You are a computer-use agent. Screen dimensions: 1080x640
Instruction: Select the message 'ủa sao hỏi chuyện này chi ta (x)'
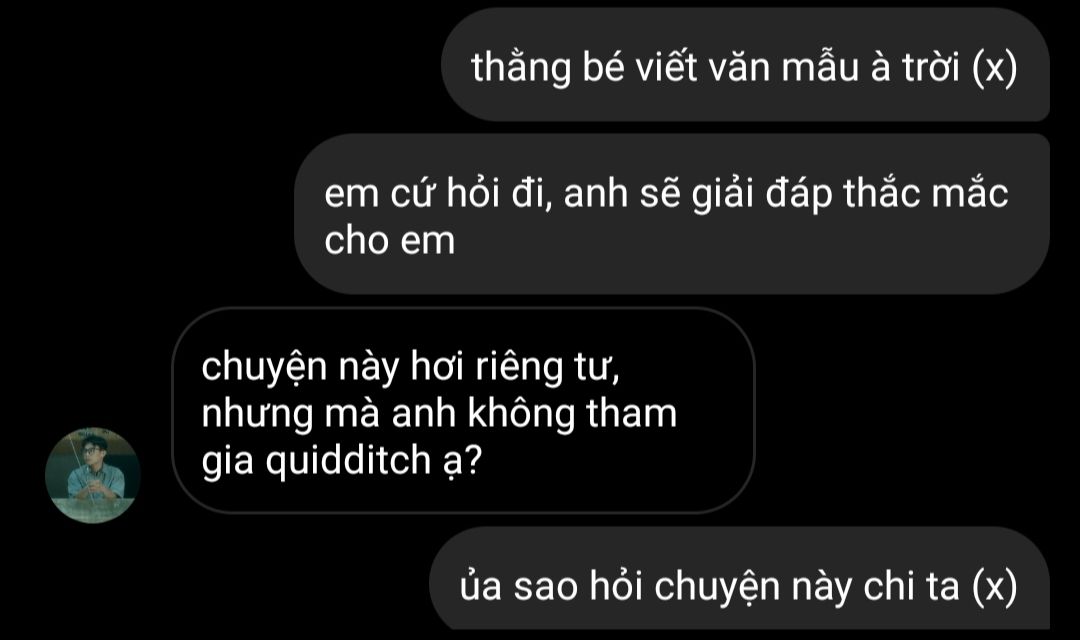click(x=739, y=582)
